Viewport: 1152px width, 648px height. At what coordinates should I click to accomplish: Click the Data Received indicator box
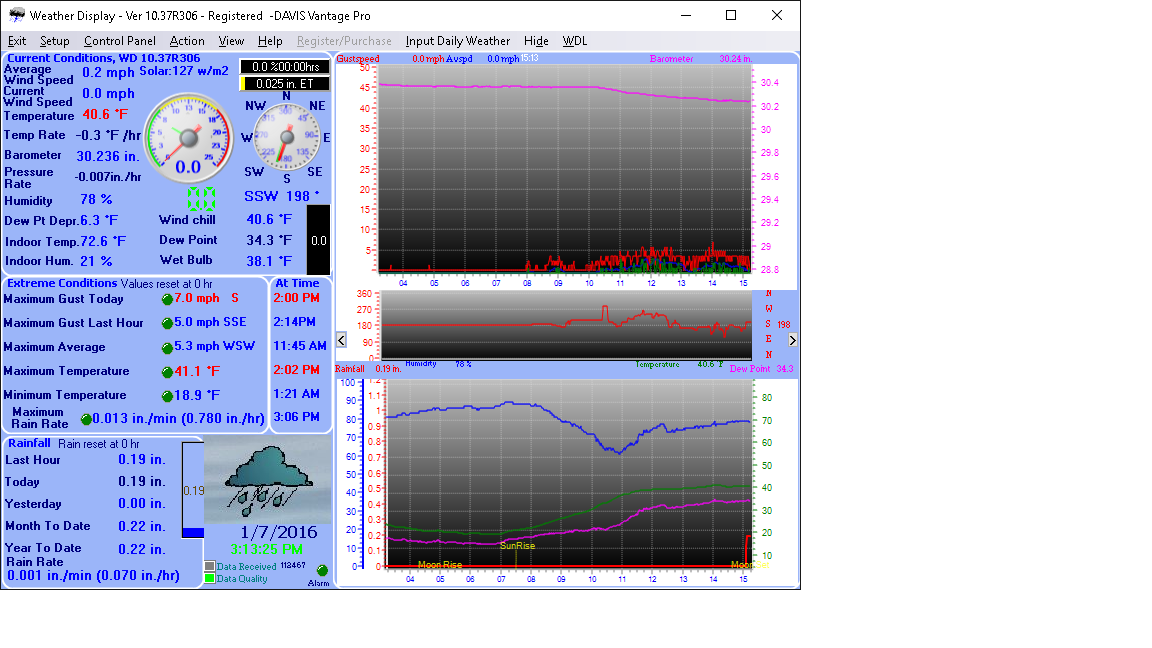[210, 566]
